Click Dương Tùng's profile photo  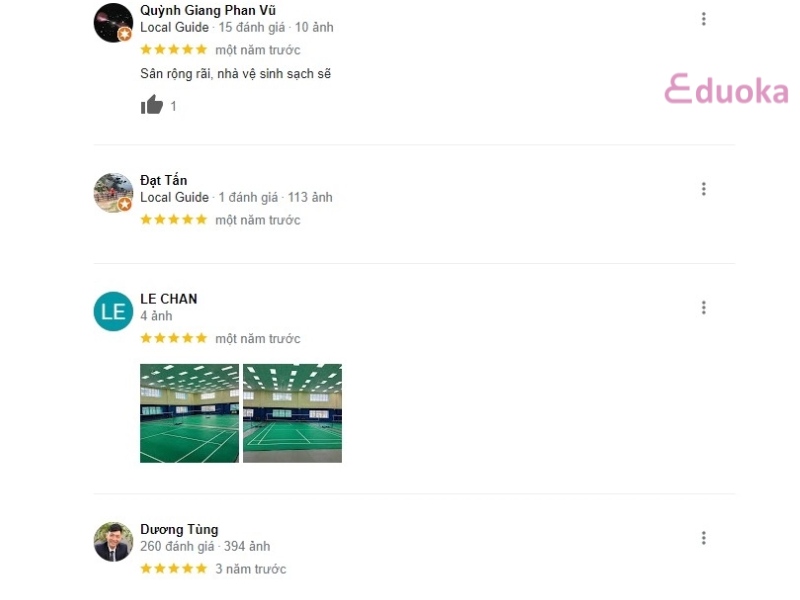tap(113, 542)
